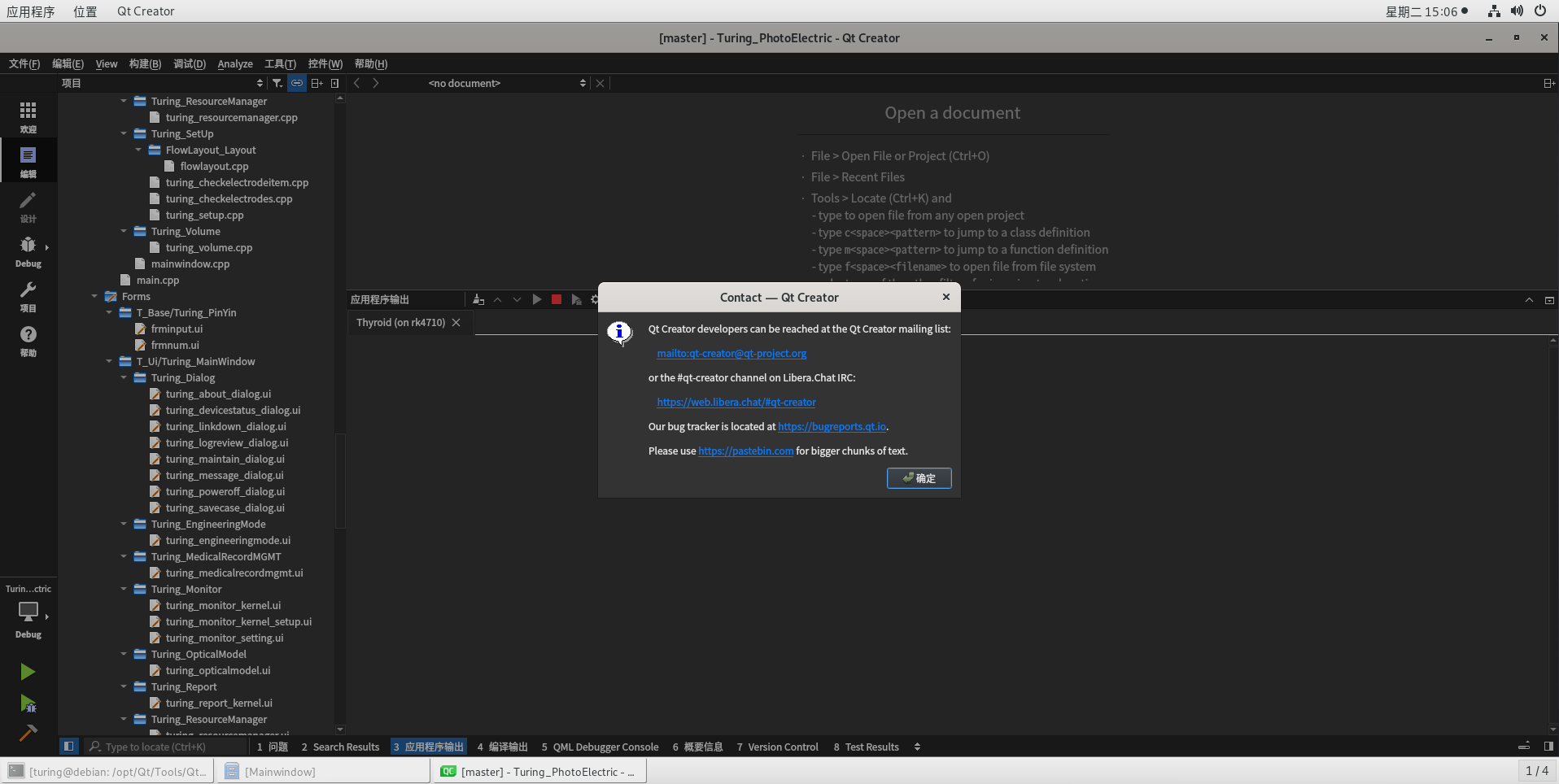This screenshot has height=784, width=1559.
Task: Open the pastebin.com link
Action: pyautogui.click(x=745, y=451)
